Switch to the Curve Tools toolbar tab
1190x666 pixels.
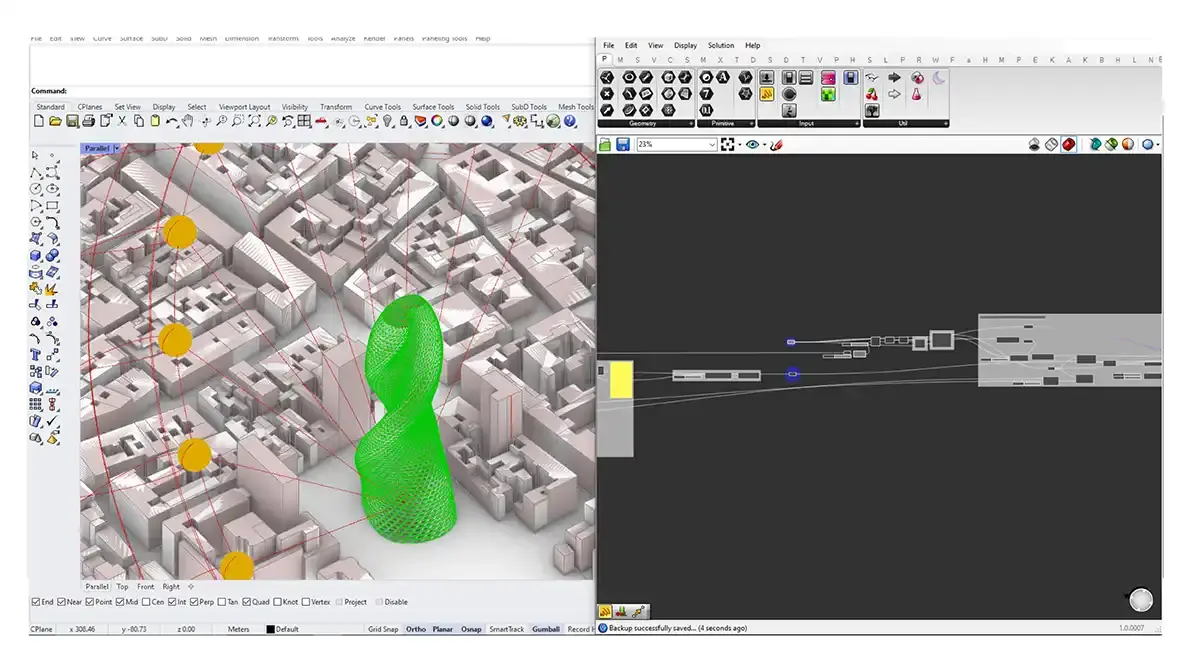tap(382, 107)
